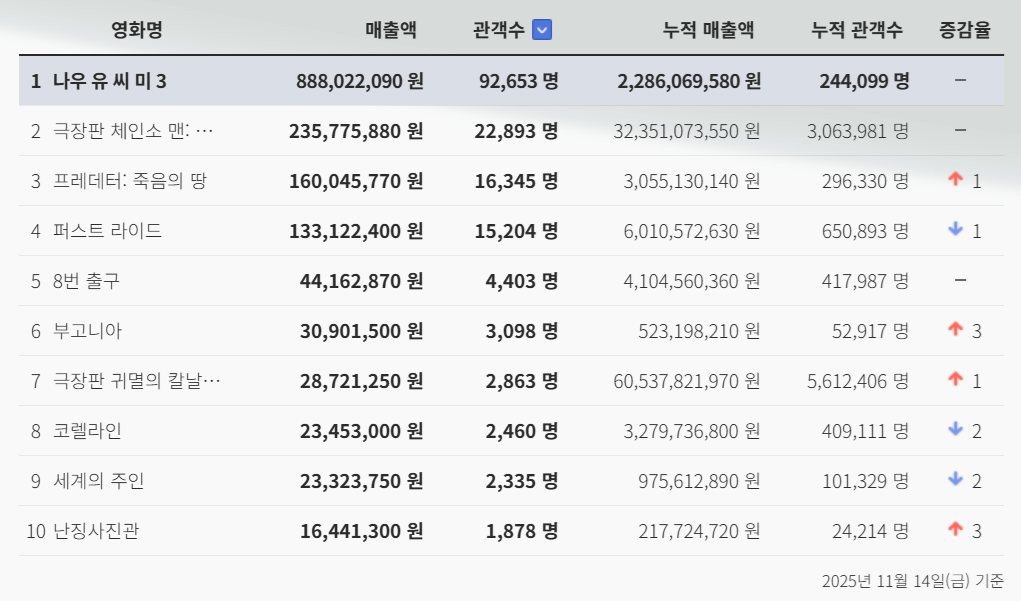Click blue down arrow in 세계의 주인 row
The width and height of the screenshot is (1021, 601).
(x=955, y=479)
